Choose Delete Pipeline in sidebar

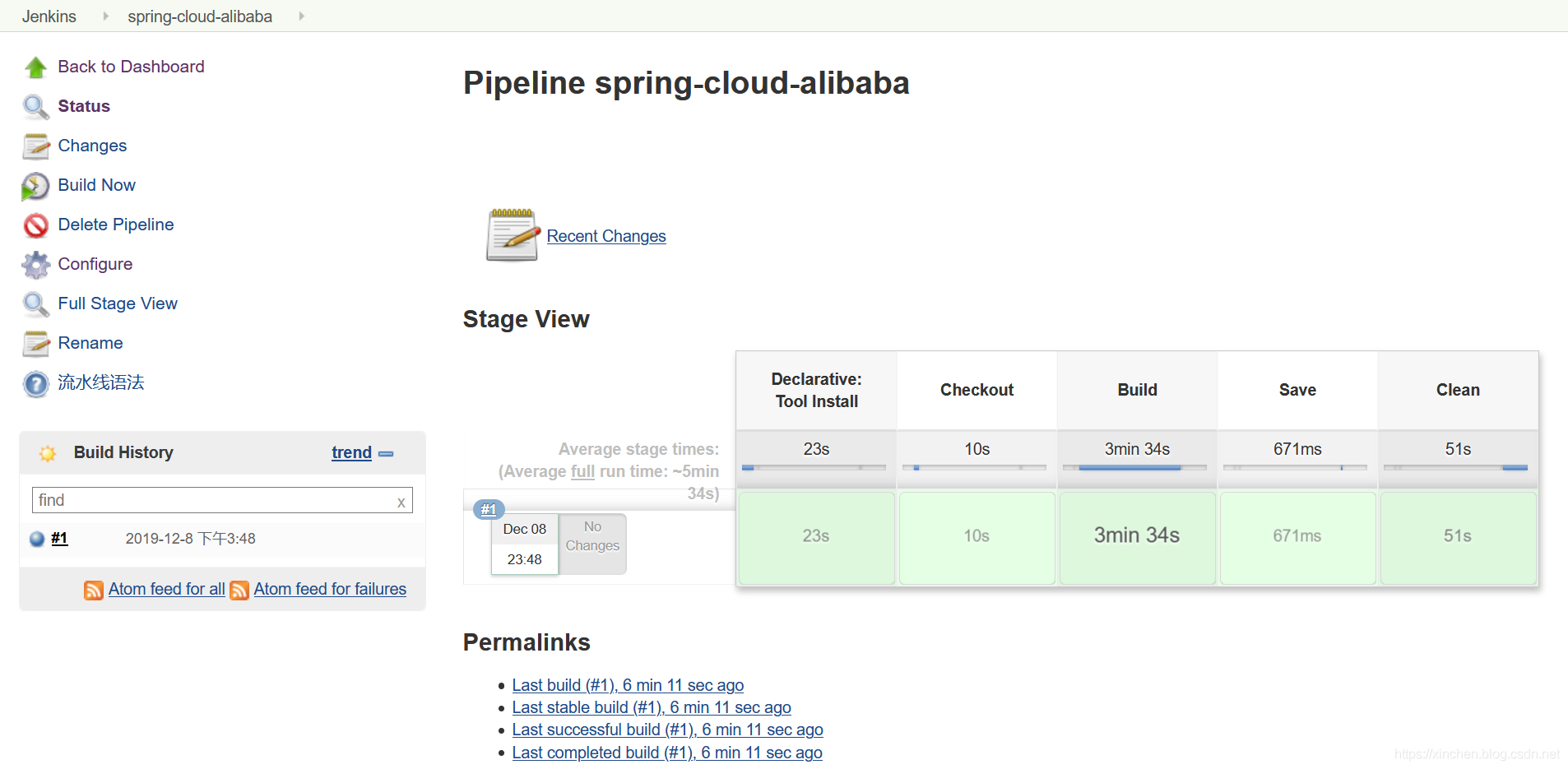[116, 225]
